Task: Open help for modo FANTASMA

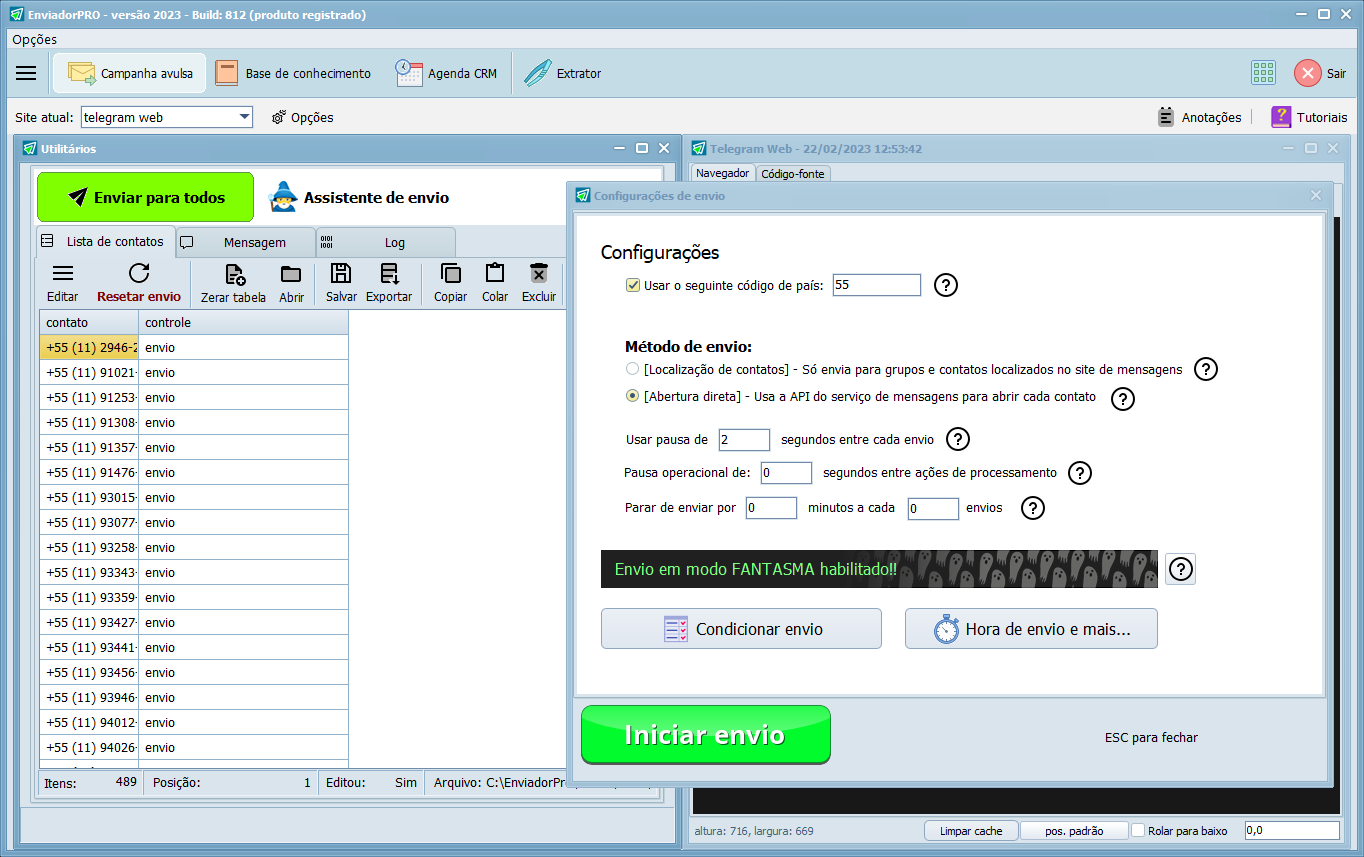Action: tap(1180, 569)
